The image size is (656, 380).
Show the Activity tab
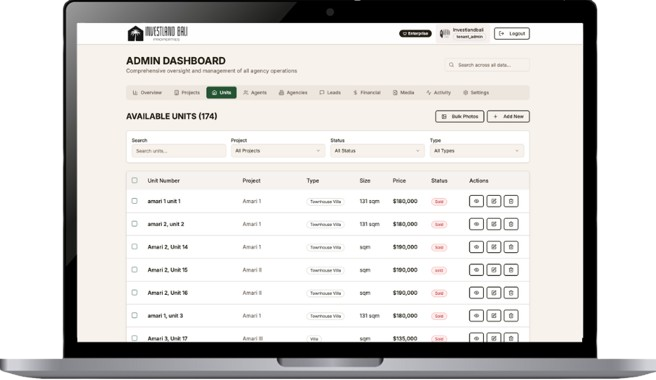[x=438, y=92]
